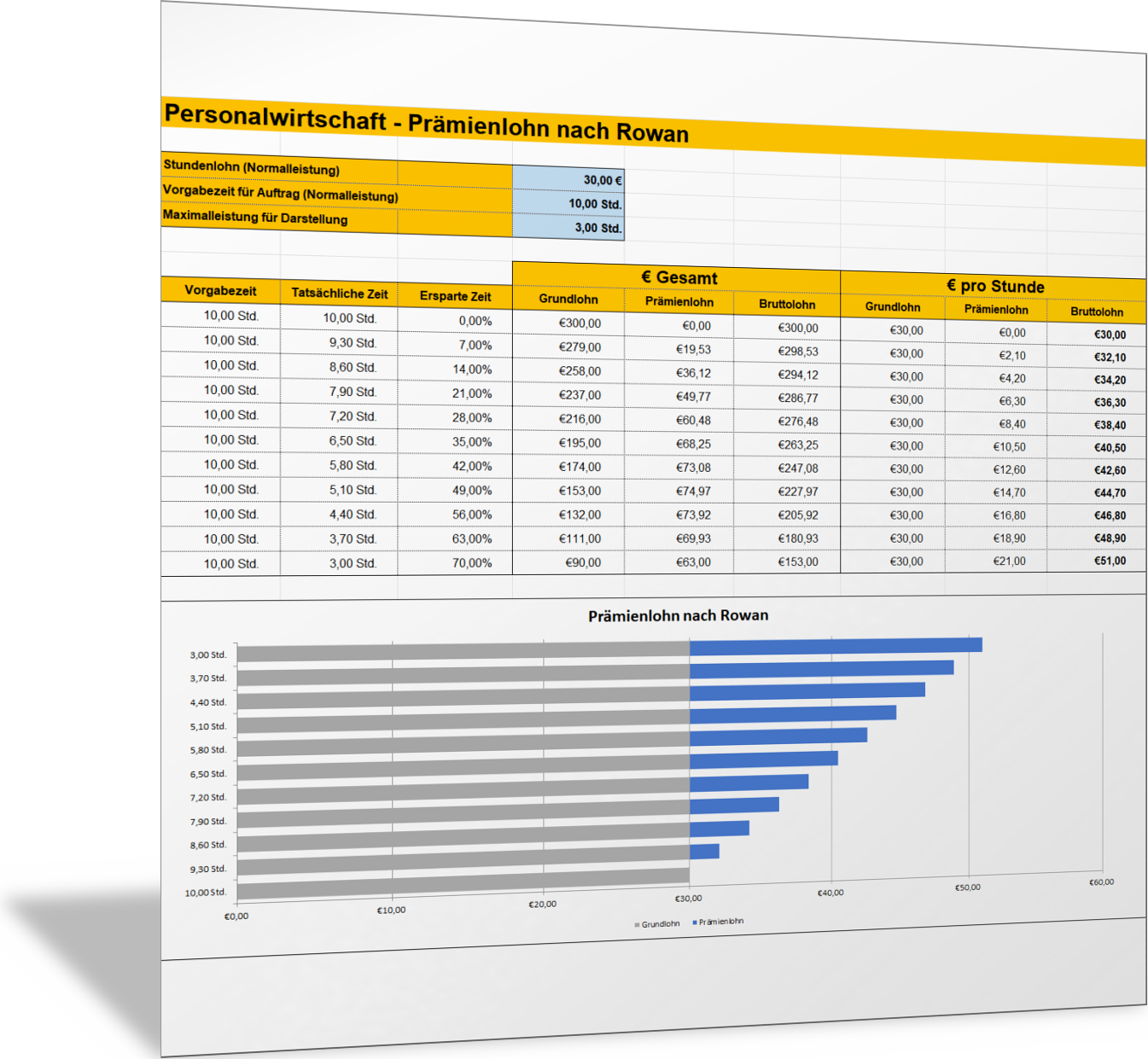Screen dimensions: 1148x1059
Task: Click the chart axis label '€60,00'
Action: (x=1101, y=882)
